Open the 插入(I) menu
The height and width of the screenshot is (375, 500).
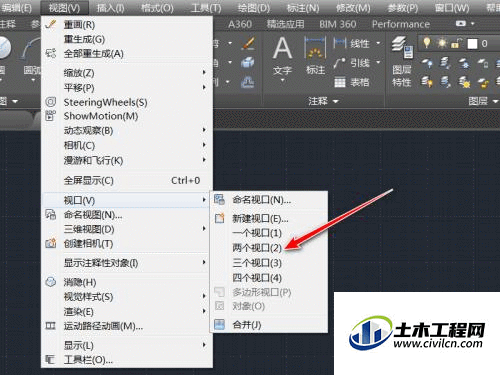(110, 8)
